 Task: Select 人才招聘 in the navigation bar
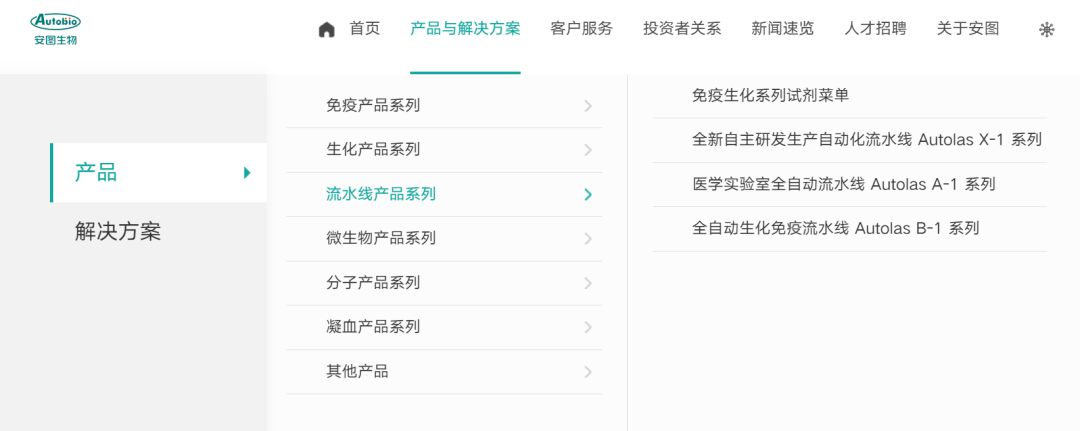coord(875,29)
